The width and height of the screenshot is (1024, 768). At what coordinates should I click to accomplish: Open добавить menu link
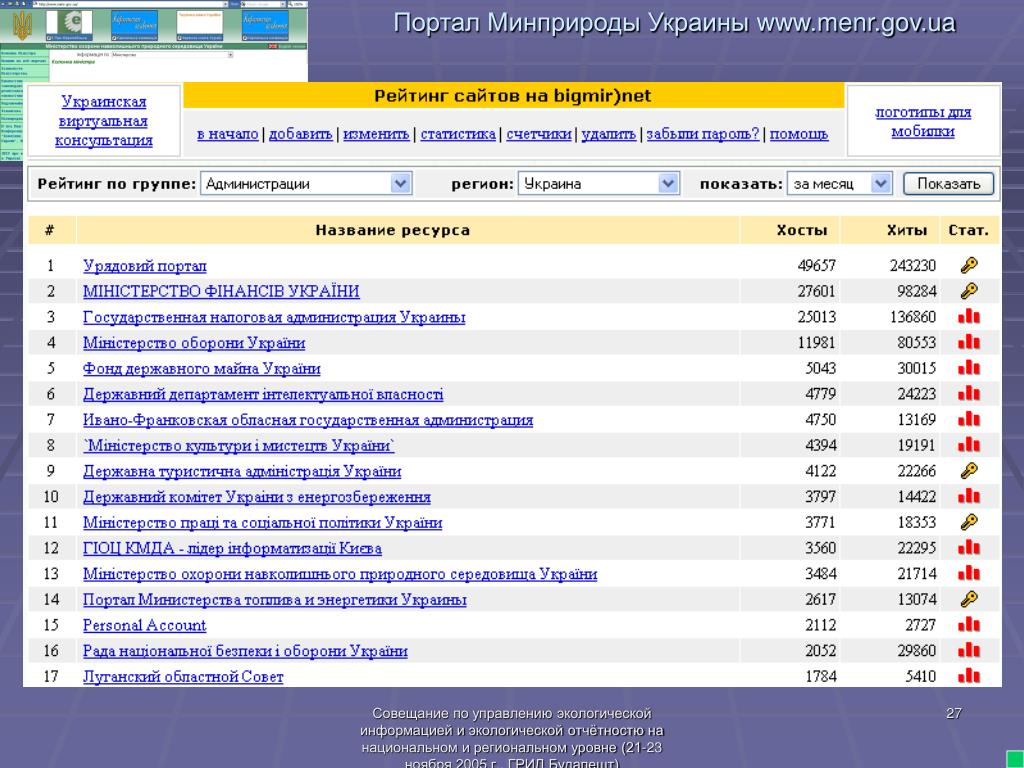pos(300,134)
